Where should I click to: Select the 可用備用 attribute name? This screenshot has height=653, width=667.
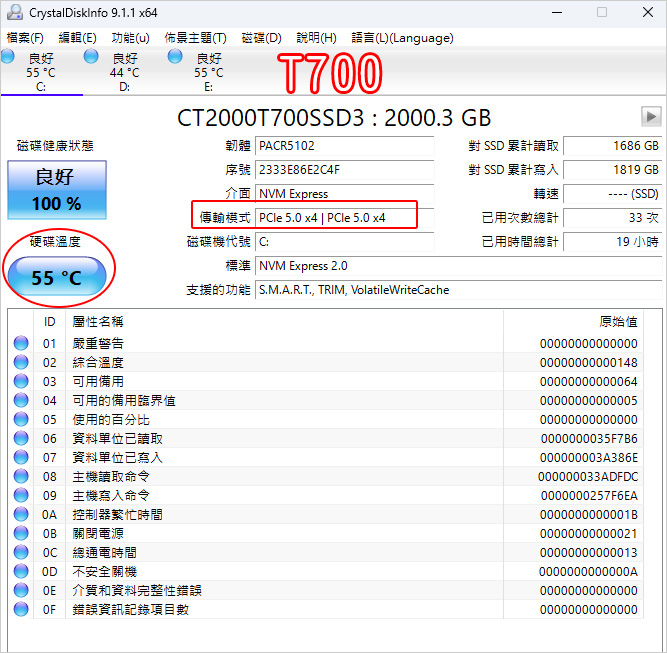(98, 381)
